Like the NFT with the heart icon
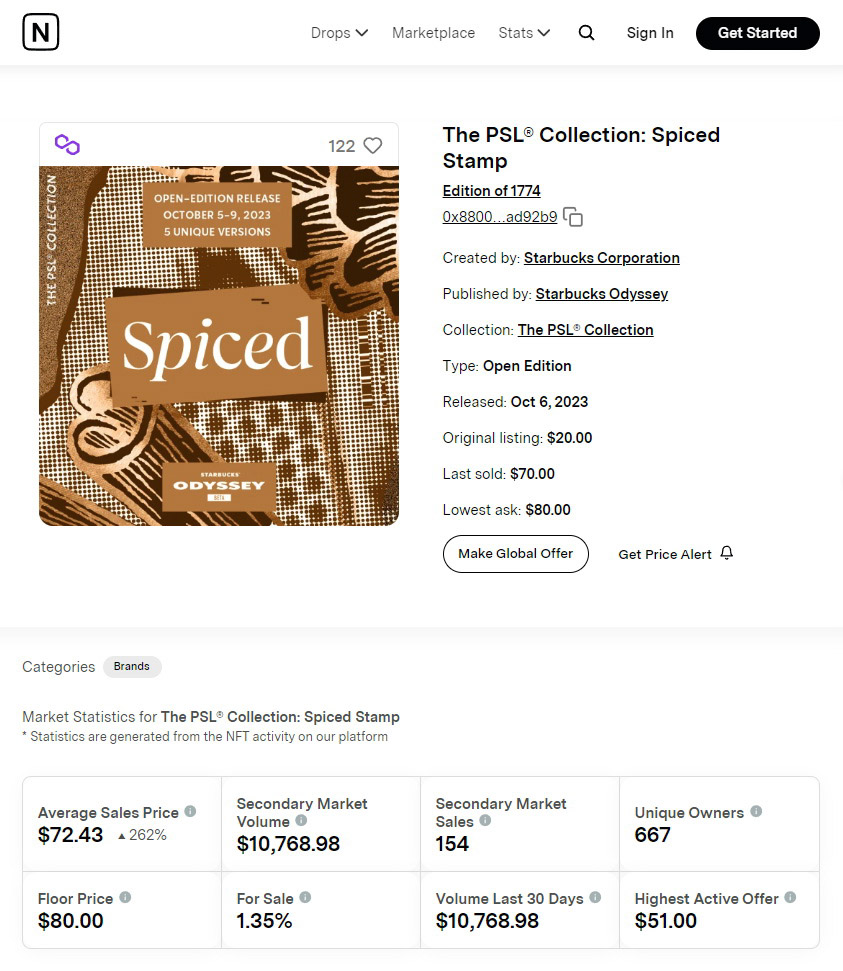 pyautogui.click(x=372, y=146)
